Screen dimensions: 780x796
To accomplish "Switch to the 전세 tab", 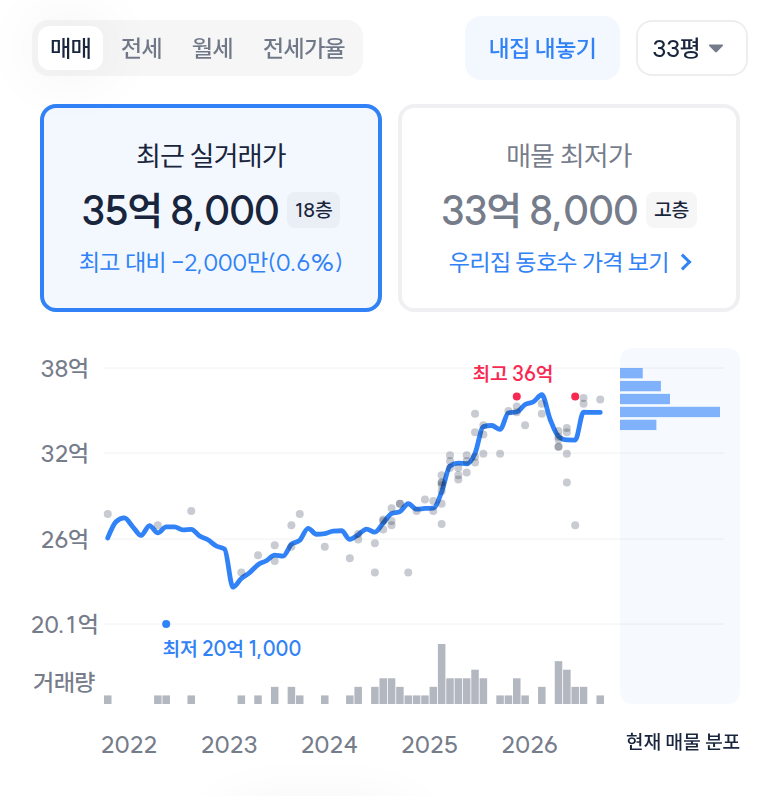I will [141, 48].
